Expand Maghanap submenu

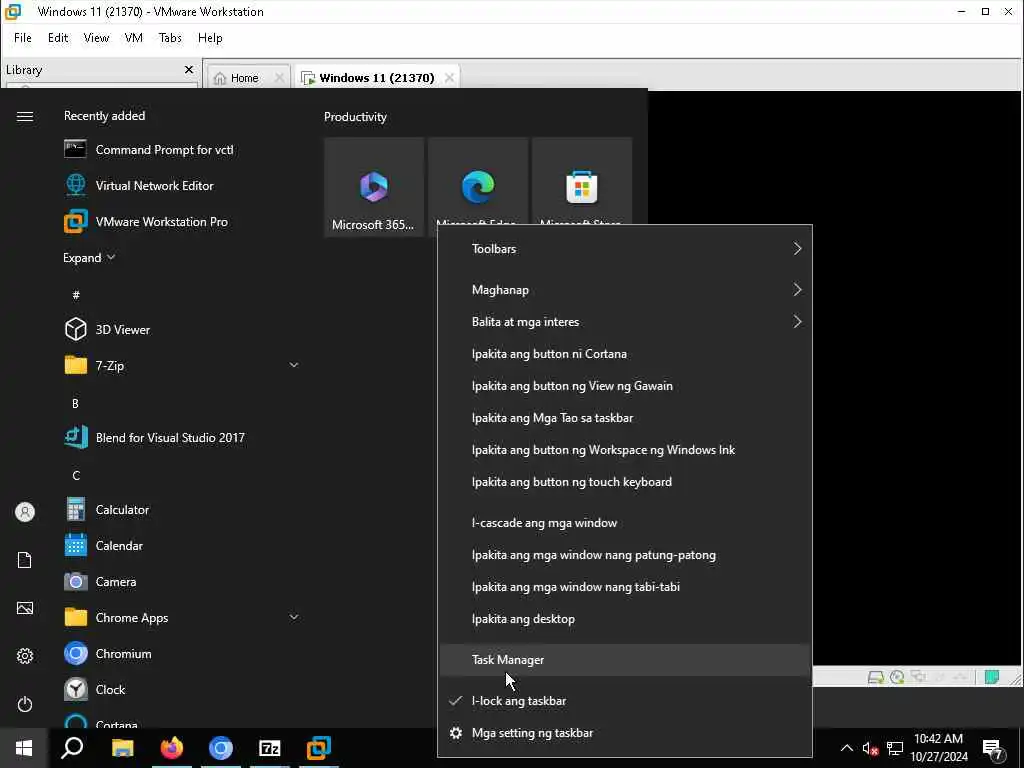(625, 289)
